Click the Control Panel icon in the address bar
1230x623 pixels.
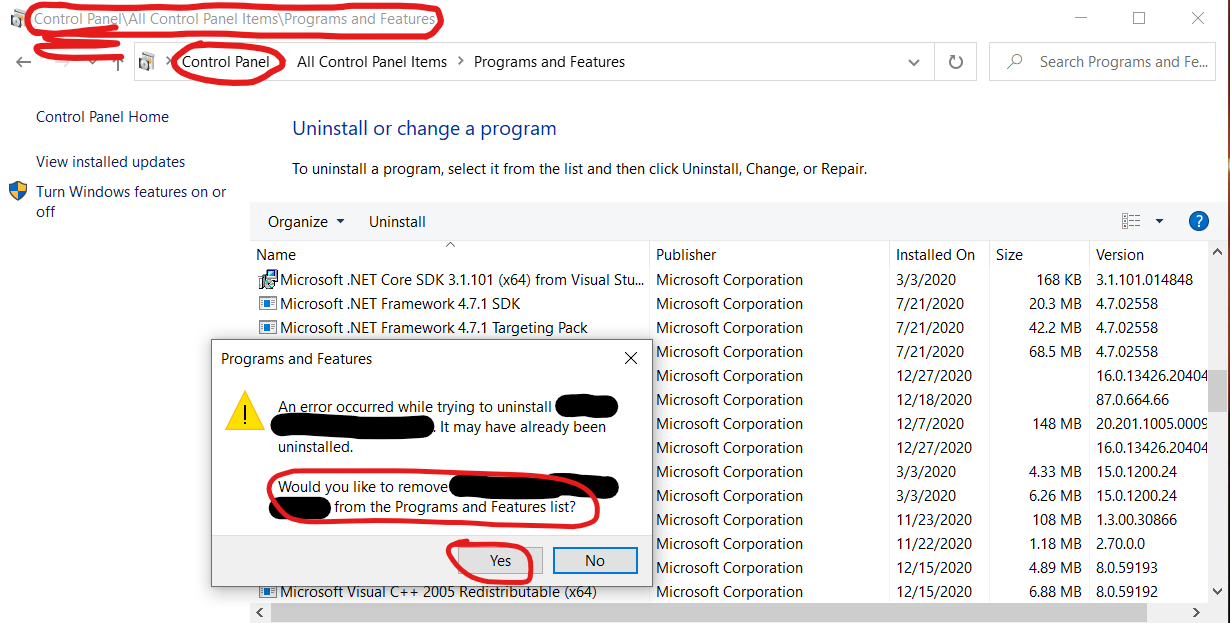click(x=147, y=62)
